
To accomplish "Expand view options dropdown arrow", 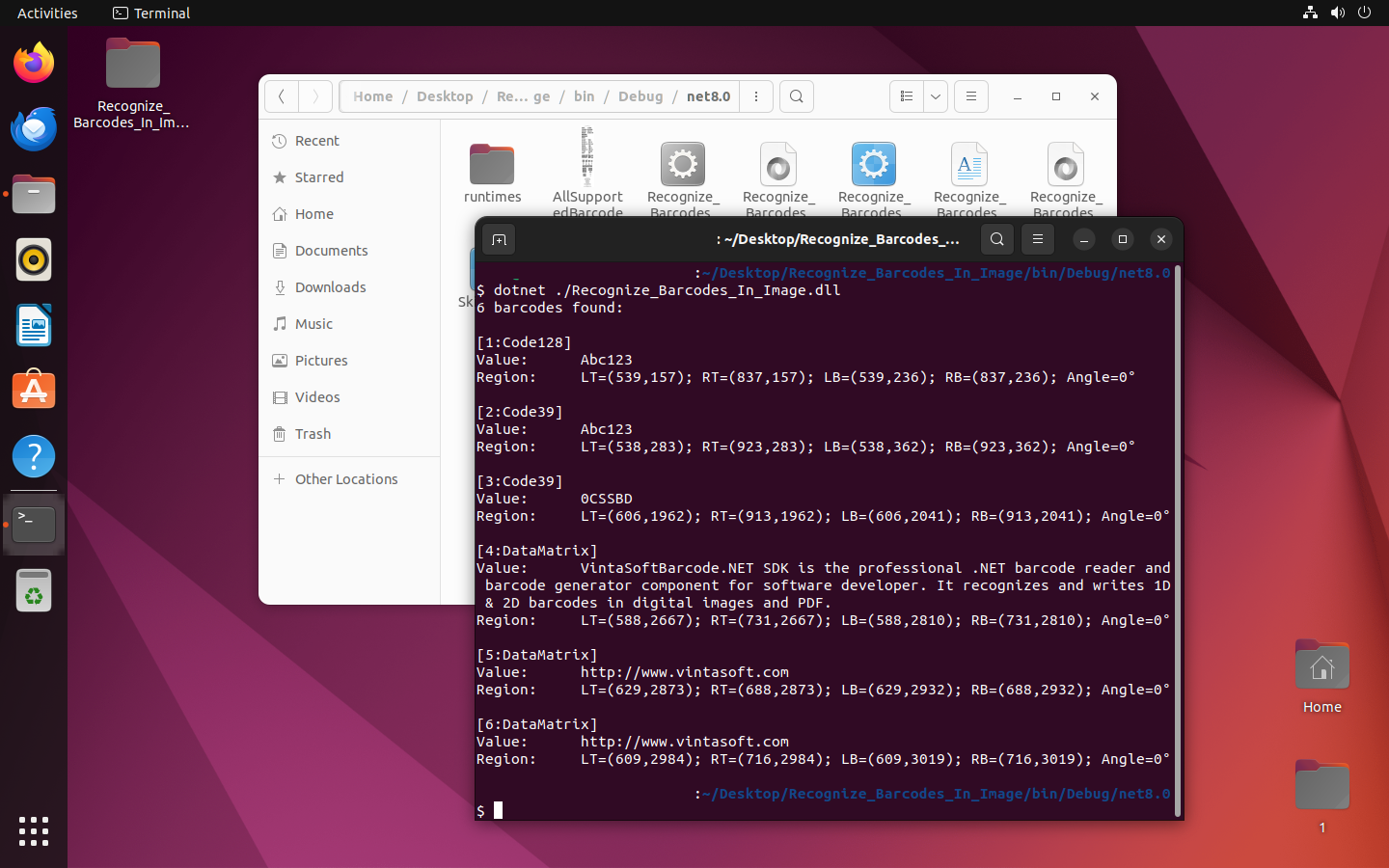I will click(936, 96).
